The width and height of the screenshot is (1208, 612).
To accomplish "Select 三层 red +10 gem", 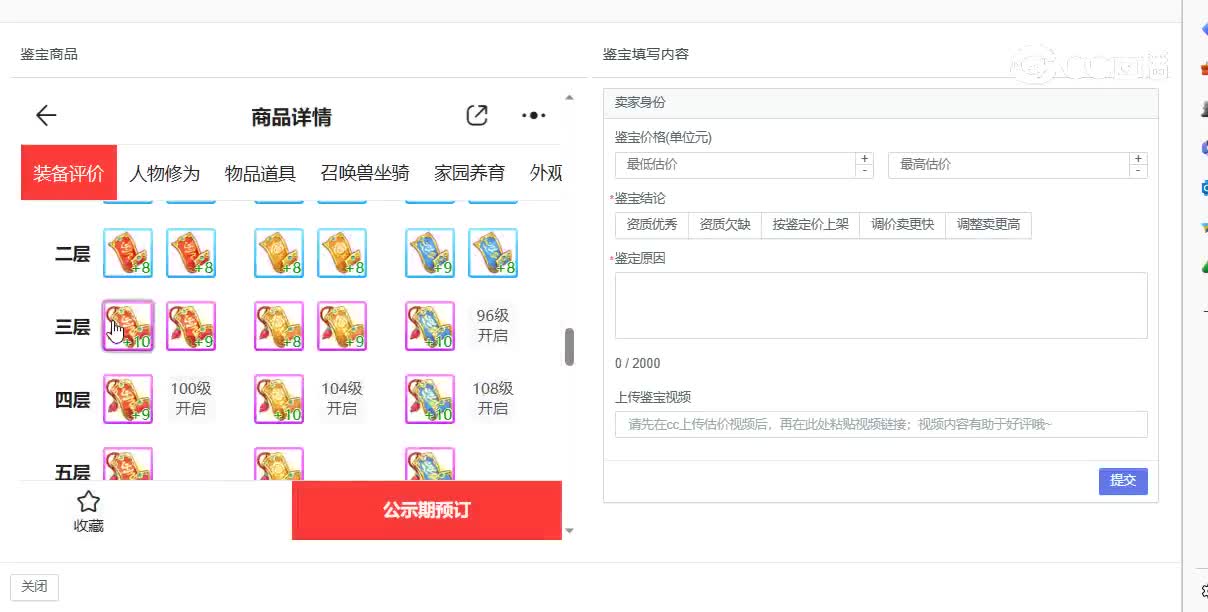I will point(128,326).
